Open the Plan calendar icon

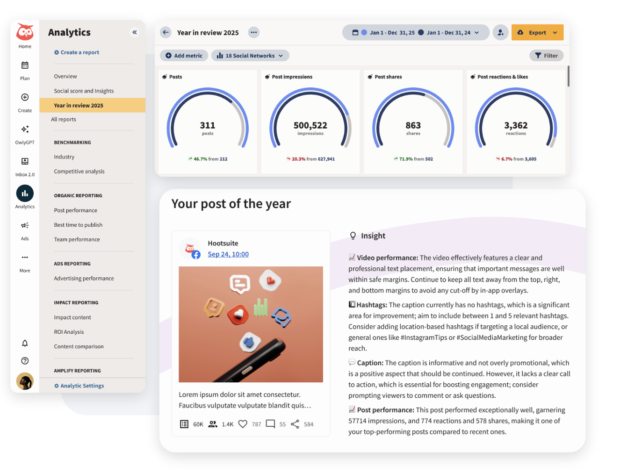click(25, 65)
